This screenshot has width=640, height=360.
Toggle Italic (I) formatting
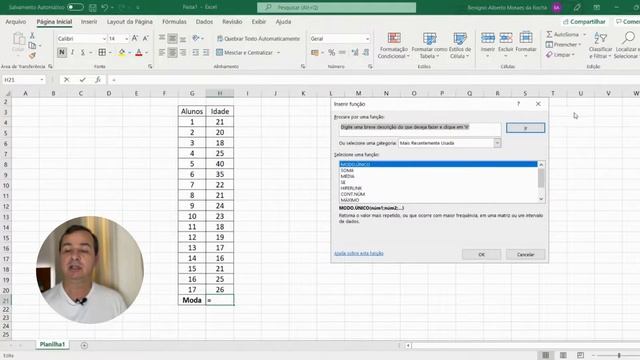pos(72,52)
